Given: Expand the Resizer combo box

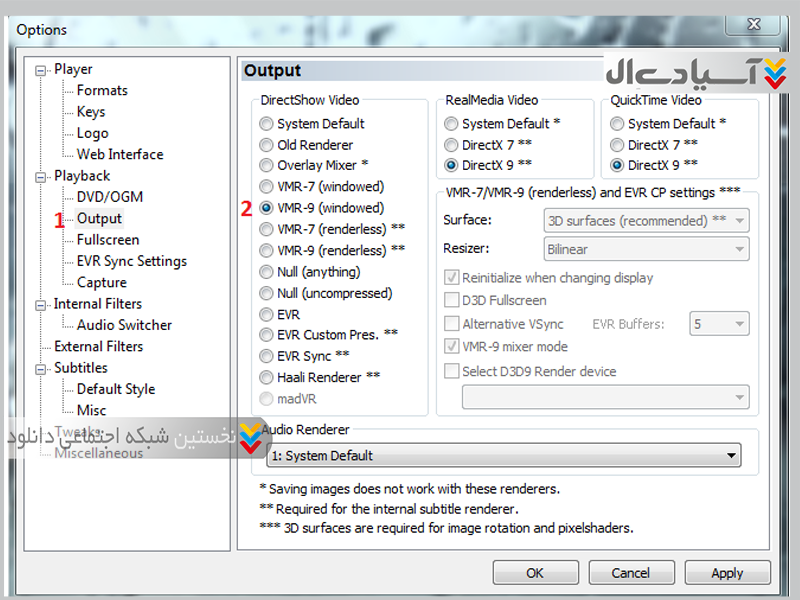Looking at the screenshot, I should click(x=646, y=249).
